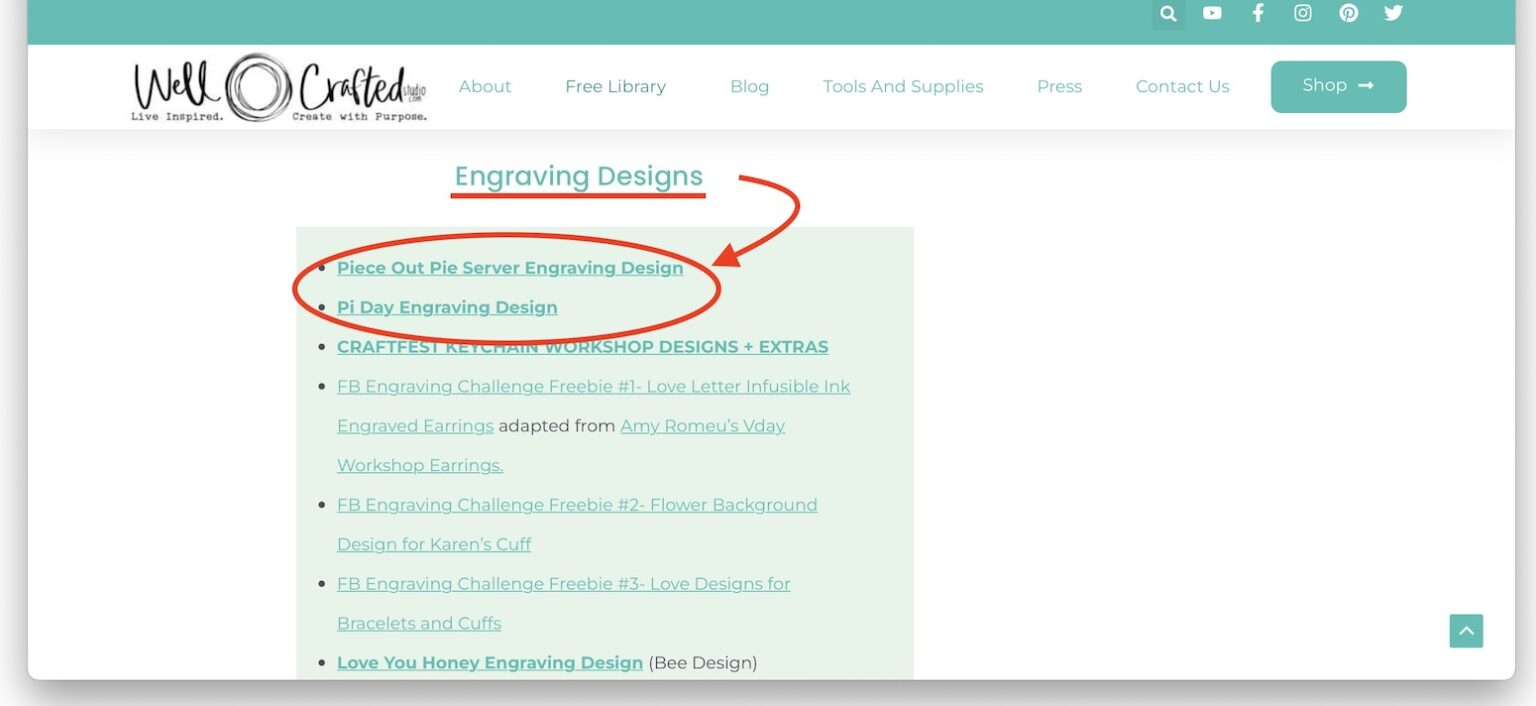Click the arrow inside the Shop button

(x=1365, y=86)
